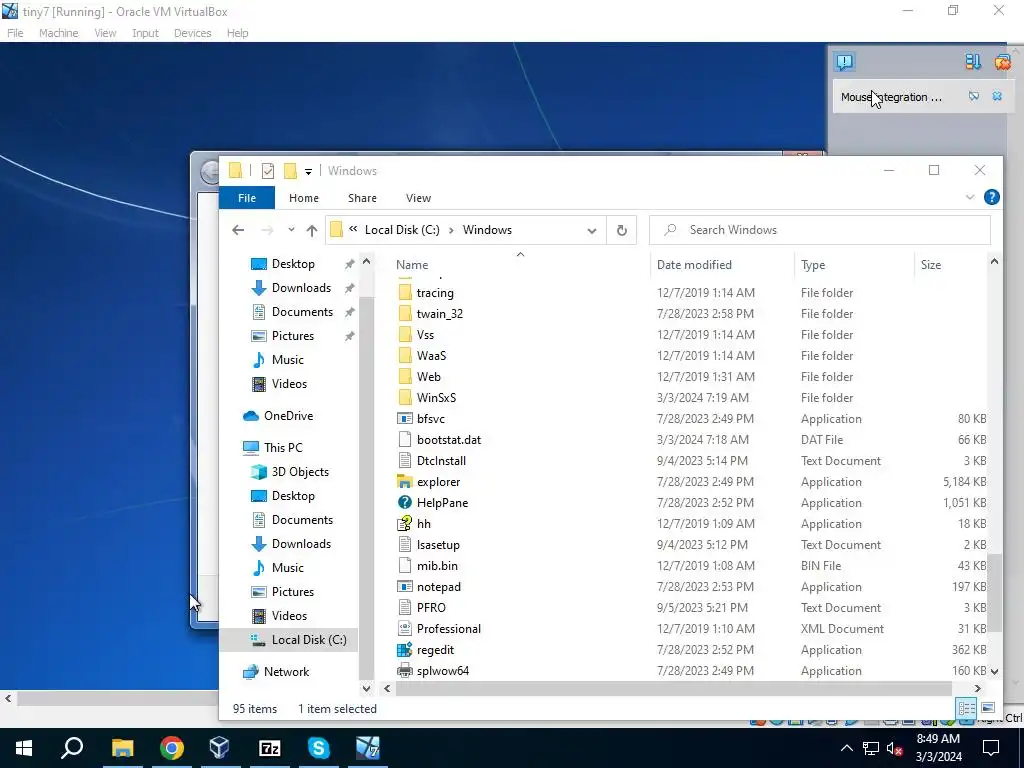The image size is (1024, 768).
Task: Refresh the Windows folder view
Action: [622, 230]
